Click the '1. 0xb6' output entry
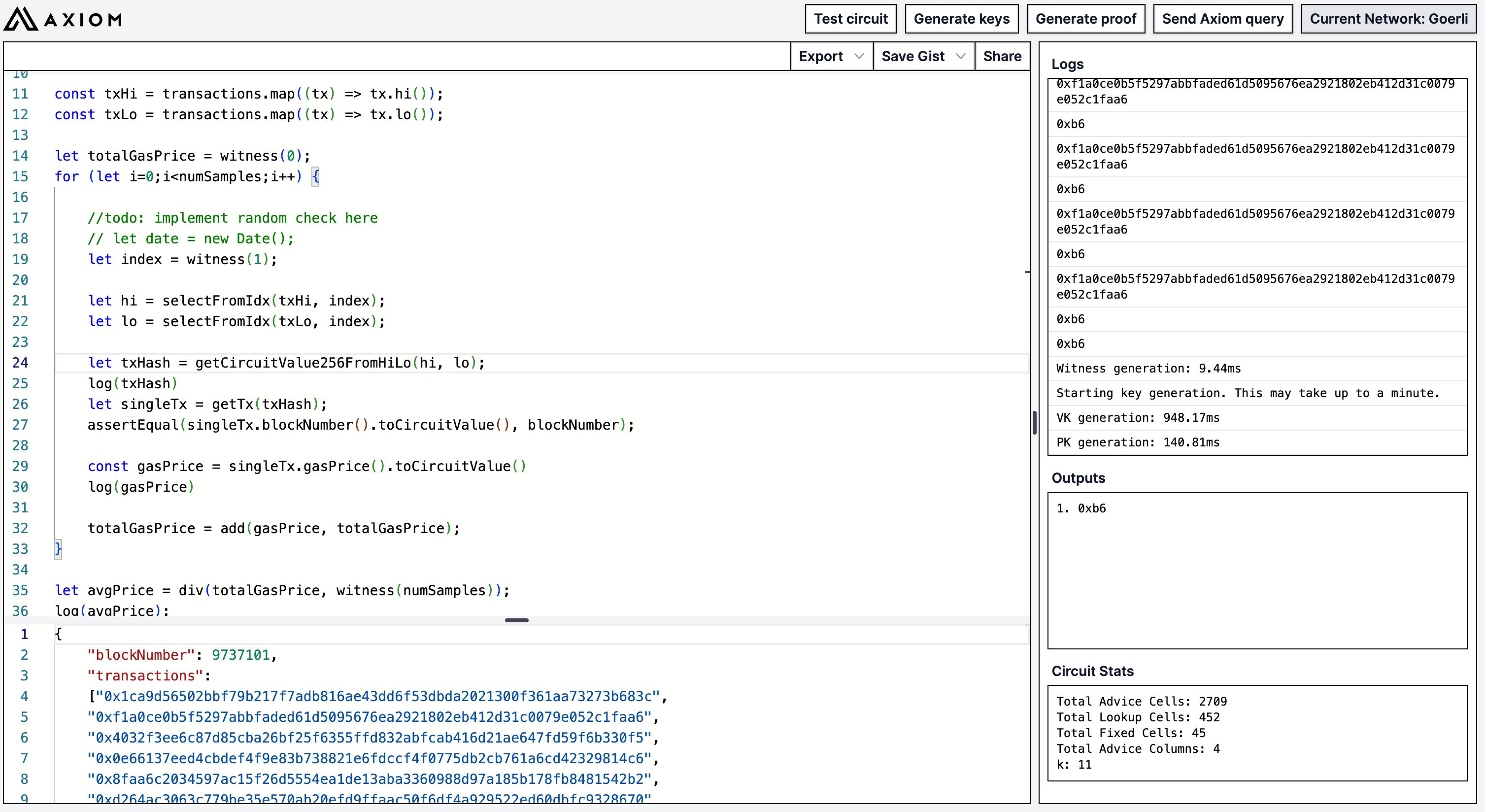The image size is (1485, 812). click(x=1081, y=508)
